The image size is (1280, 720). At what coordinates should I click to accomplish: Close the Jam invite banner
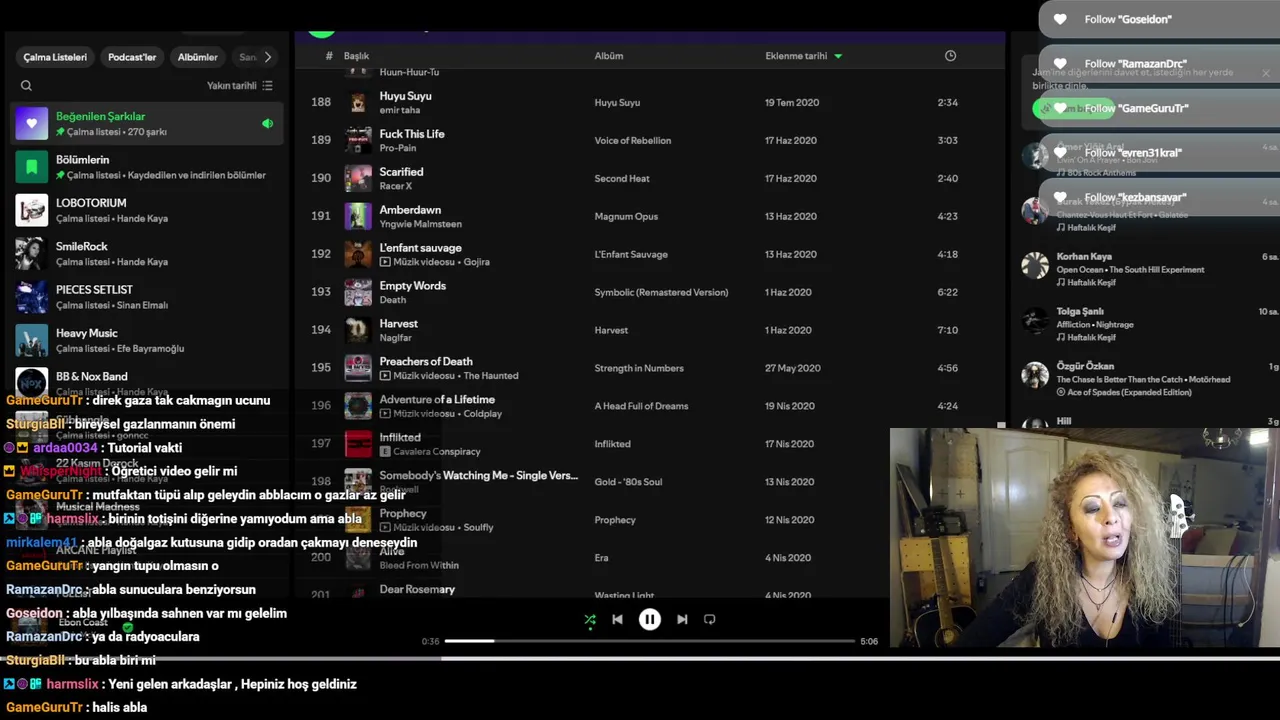click(x=1265, y=73)
